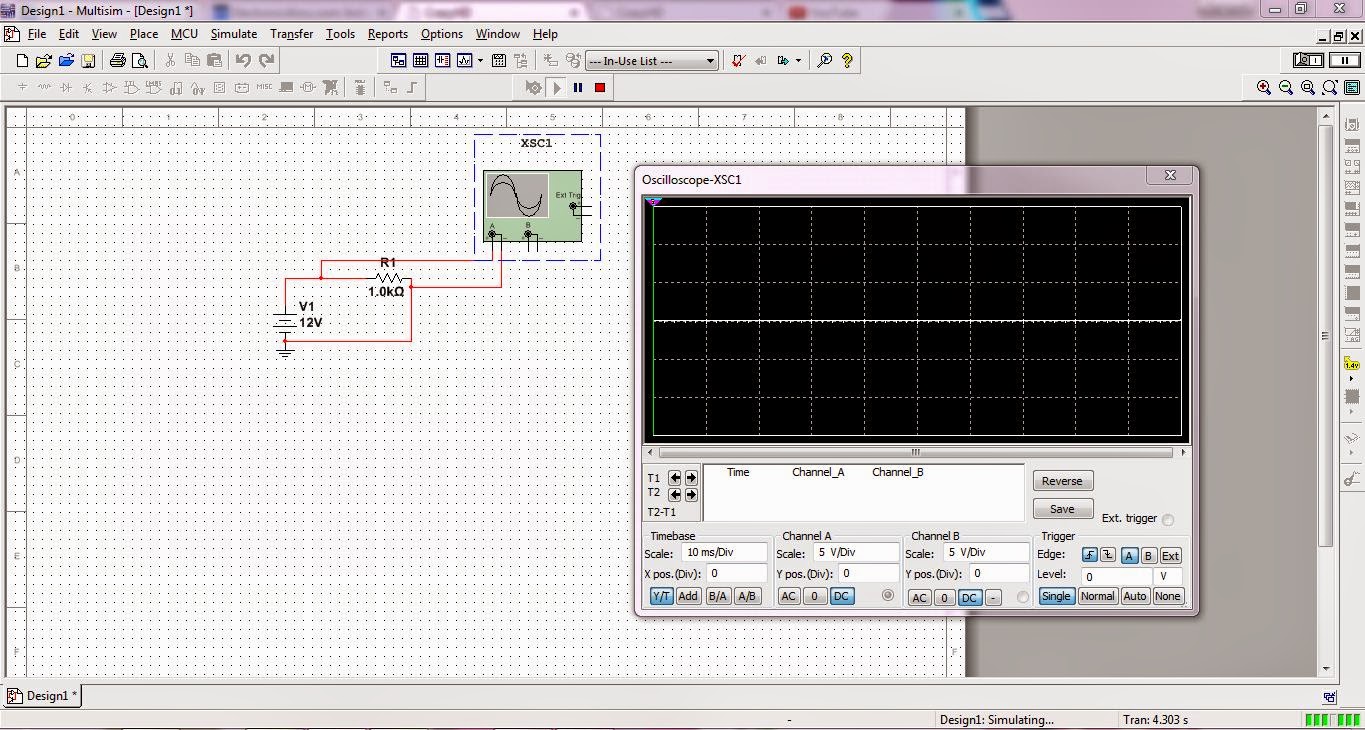
Task: Click the Print icon in the toolbar
Action: 117,60
